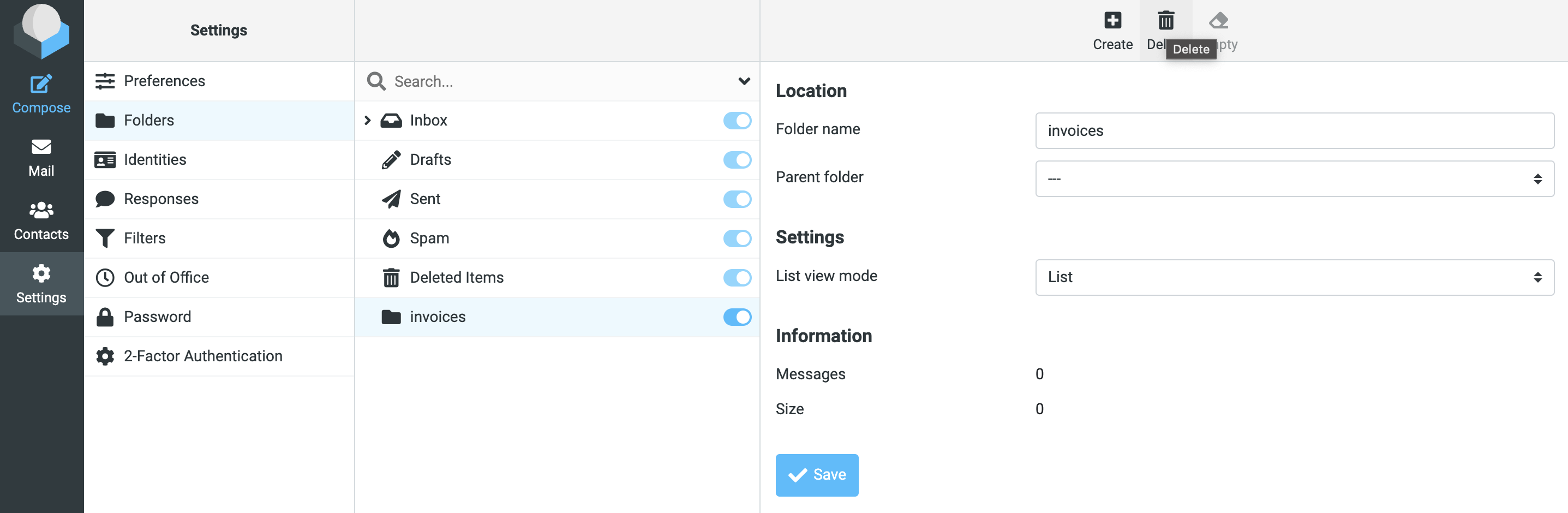
Task: Click the search magnifier icon
Action: 375,81
